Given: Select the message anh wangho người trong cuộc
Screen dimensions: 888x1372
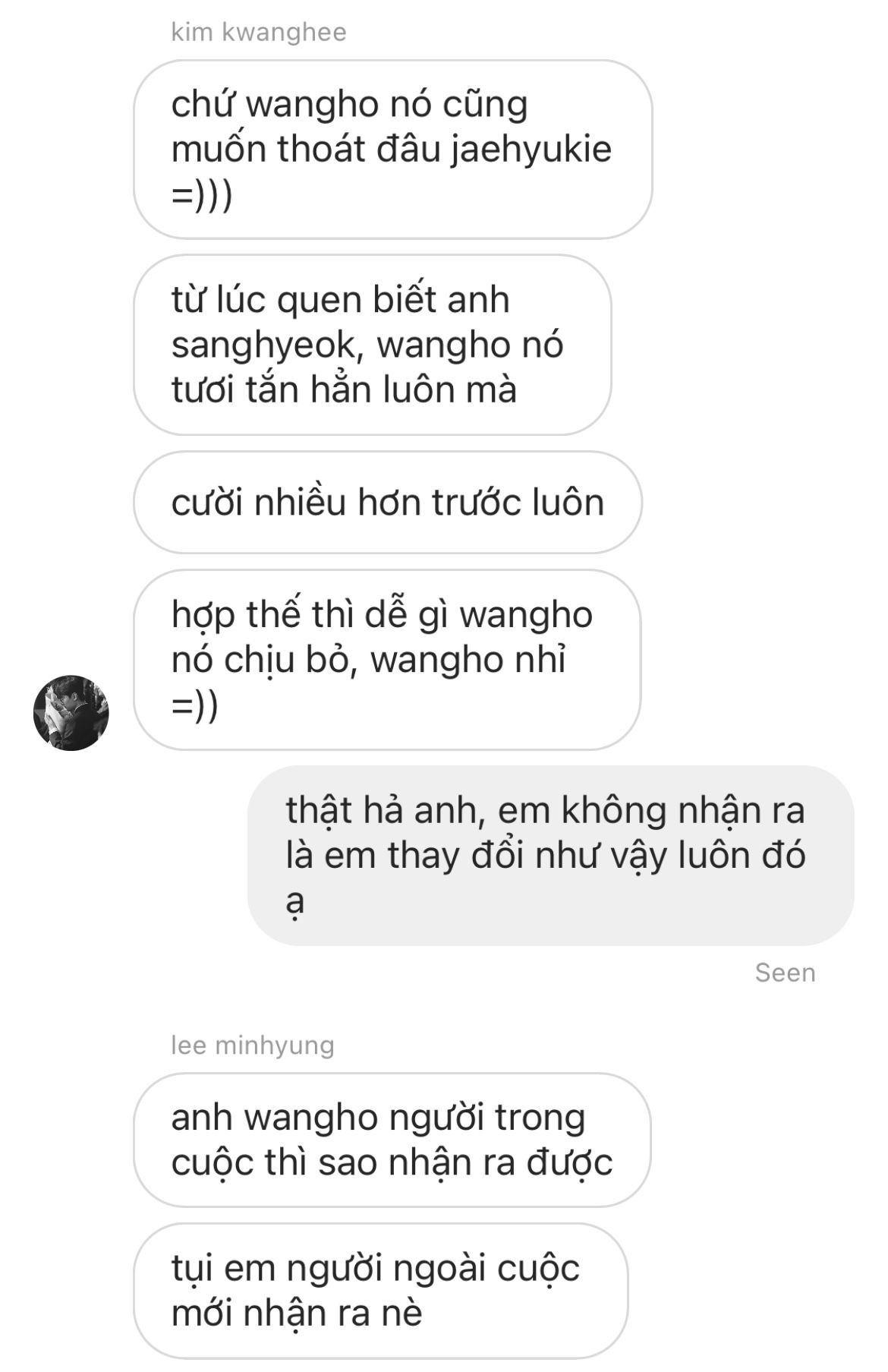Looking at the screenshot, I should (x=392, y=1140).
